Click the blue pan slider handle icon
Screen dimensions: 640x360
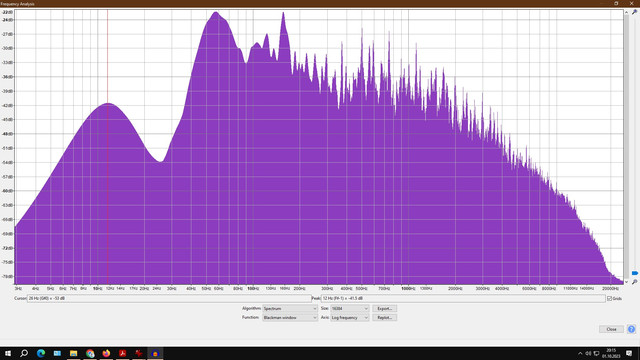634,273
